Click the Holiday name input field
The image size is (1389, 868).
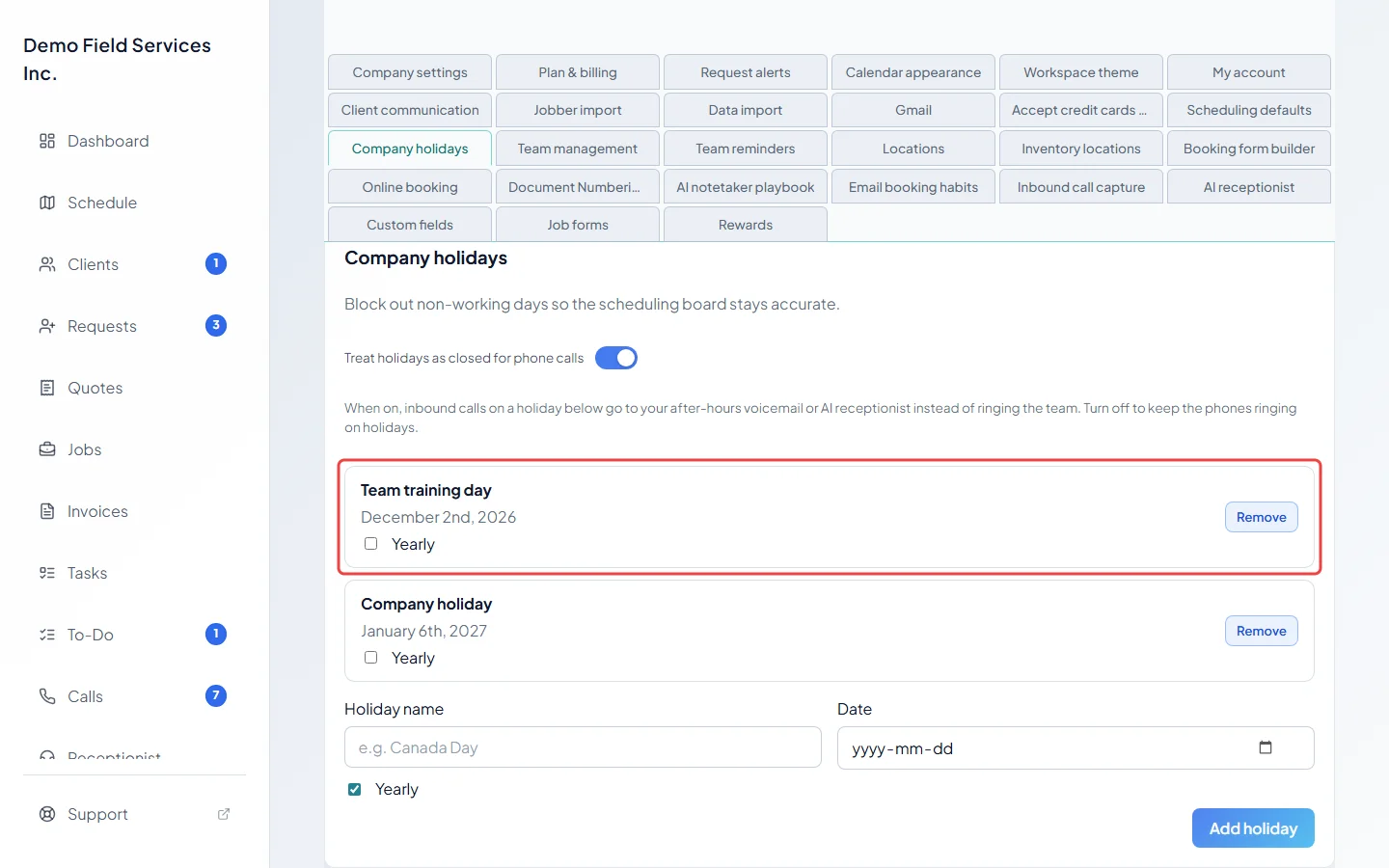(x=583, y=747)
